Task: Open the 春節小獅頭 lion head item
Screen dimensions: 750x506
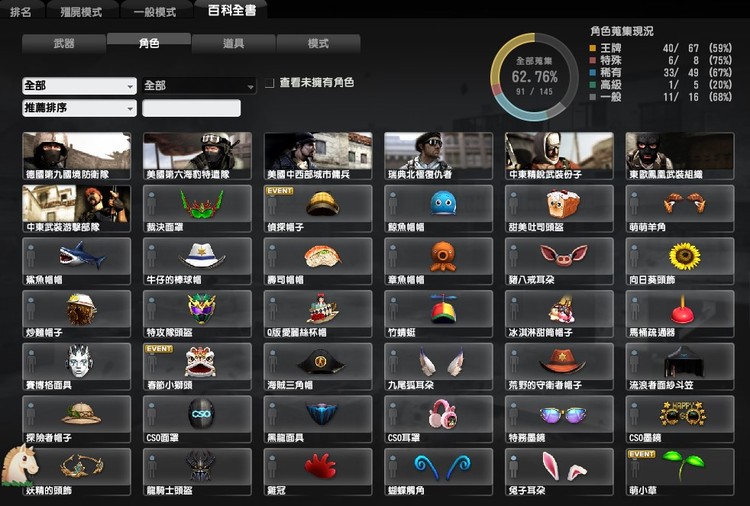Action: [x=197, y=366]
